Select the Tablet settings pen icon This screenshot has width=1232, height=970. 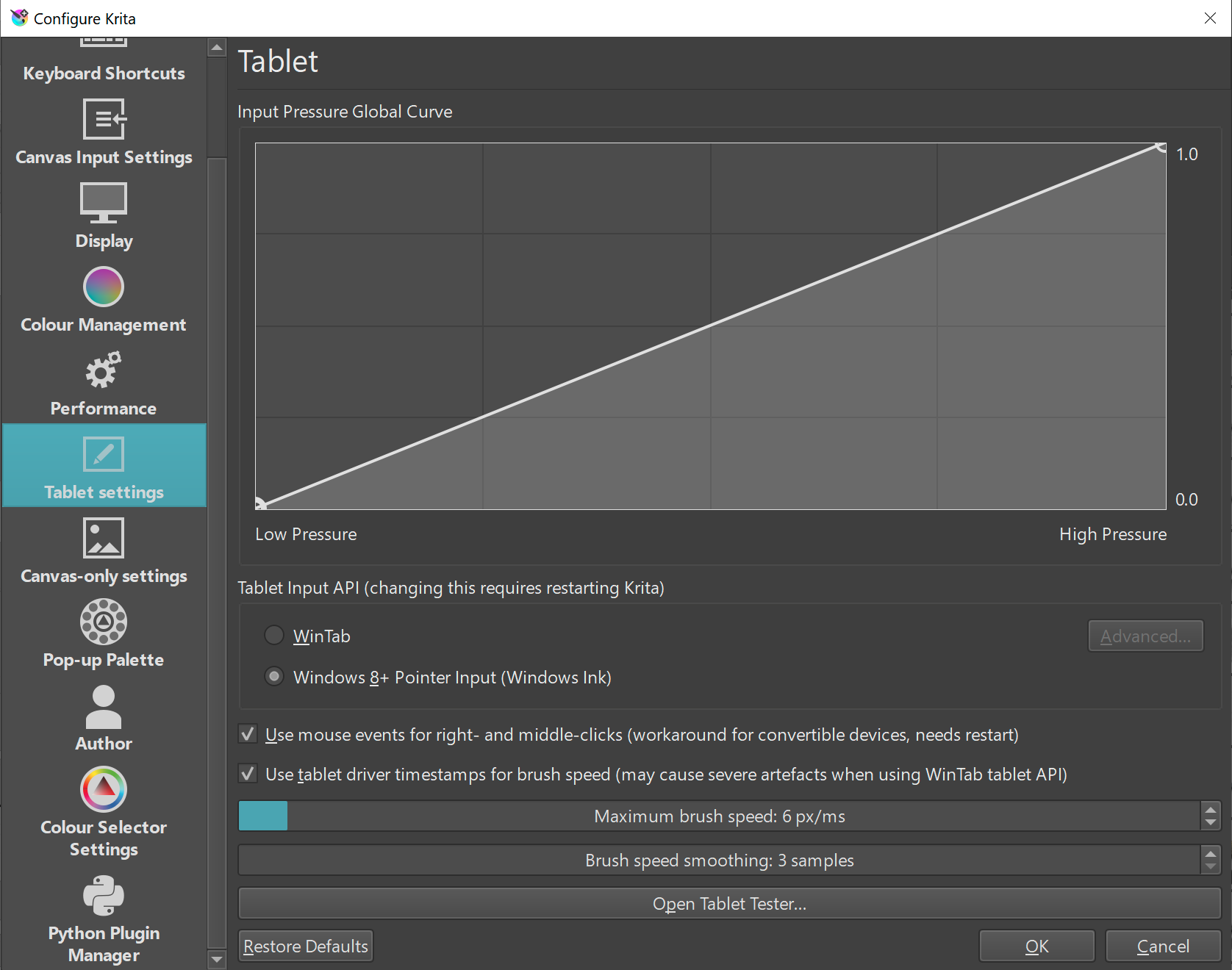pyautogui.click(x=104, y=454)
